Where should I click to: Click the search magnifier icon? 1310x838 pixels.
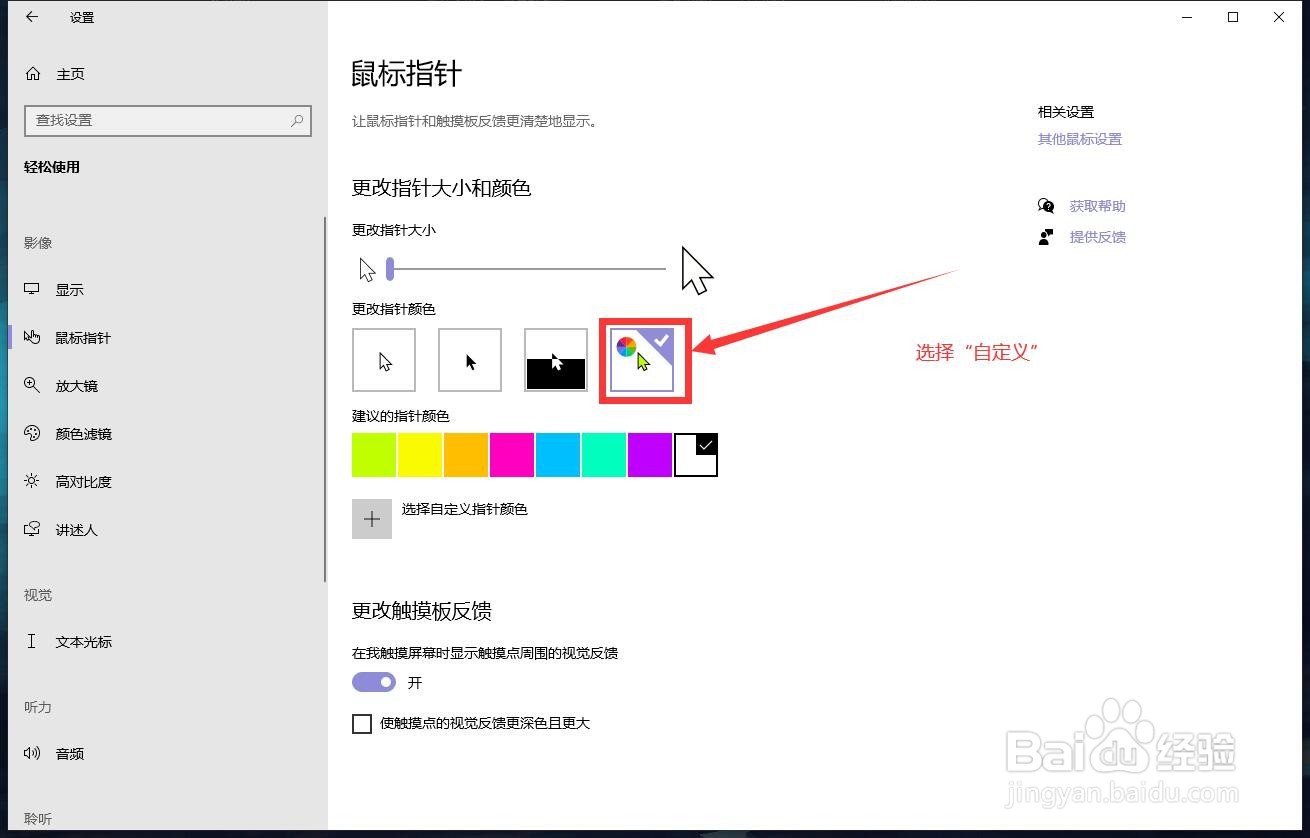point(297,120)
